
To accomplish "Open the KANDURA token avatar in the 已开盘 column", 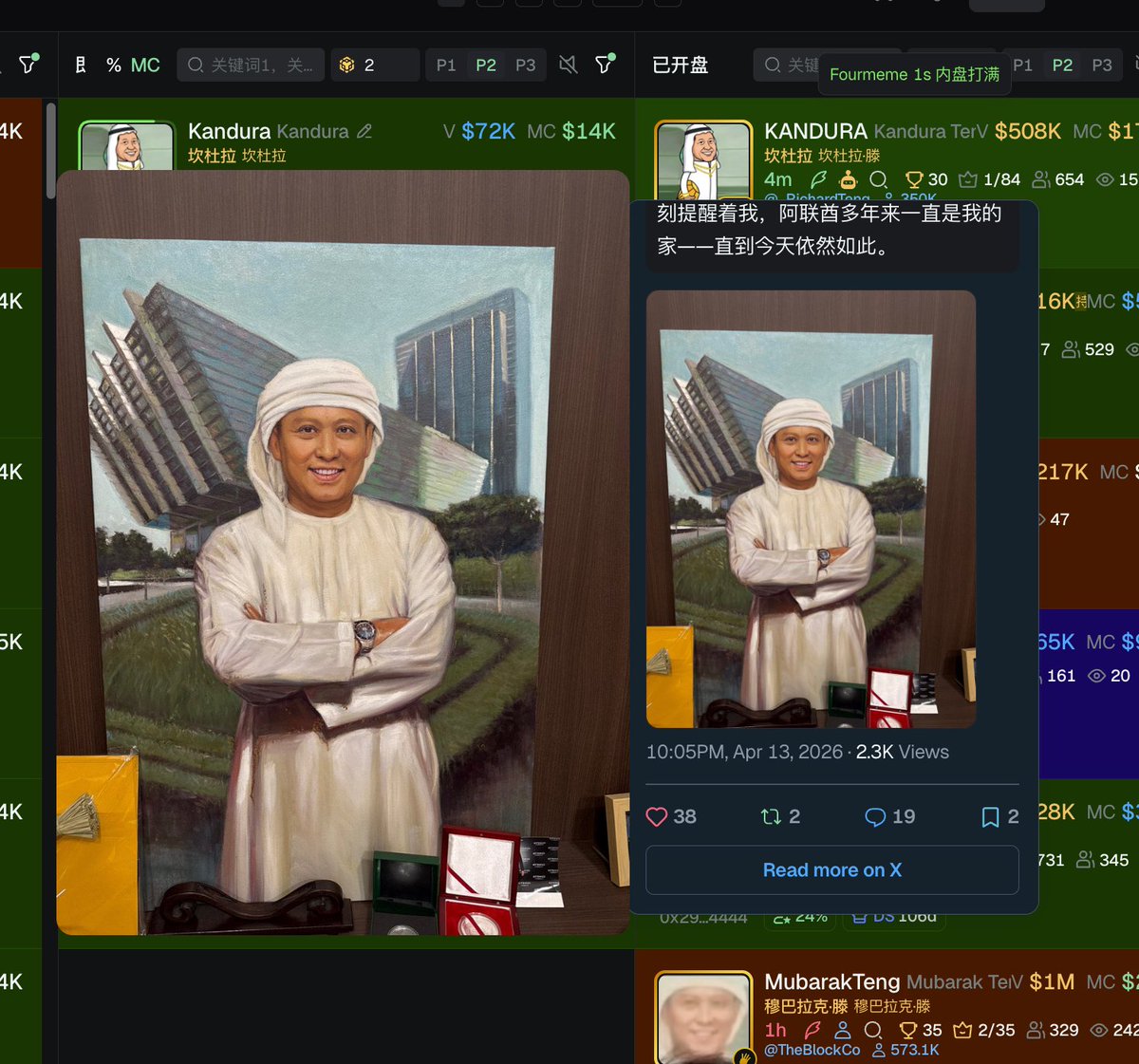I will [x=703, y=159].
